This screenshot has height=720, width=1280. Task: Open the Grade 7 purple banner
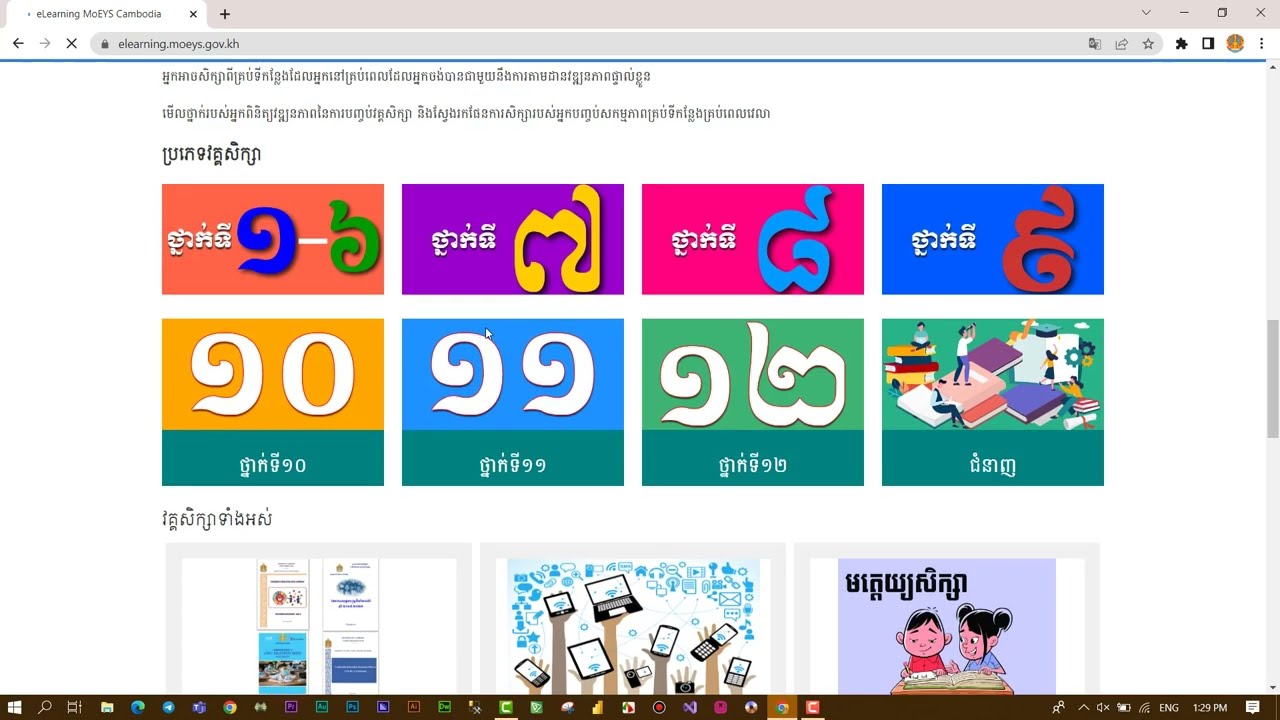click(x=513, y=239)
